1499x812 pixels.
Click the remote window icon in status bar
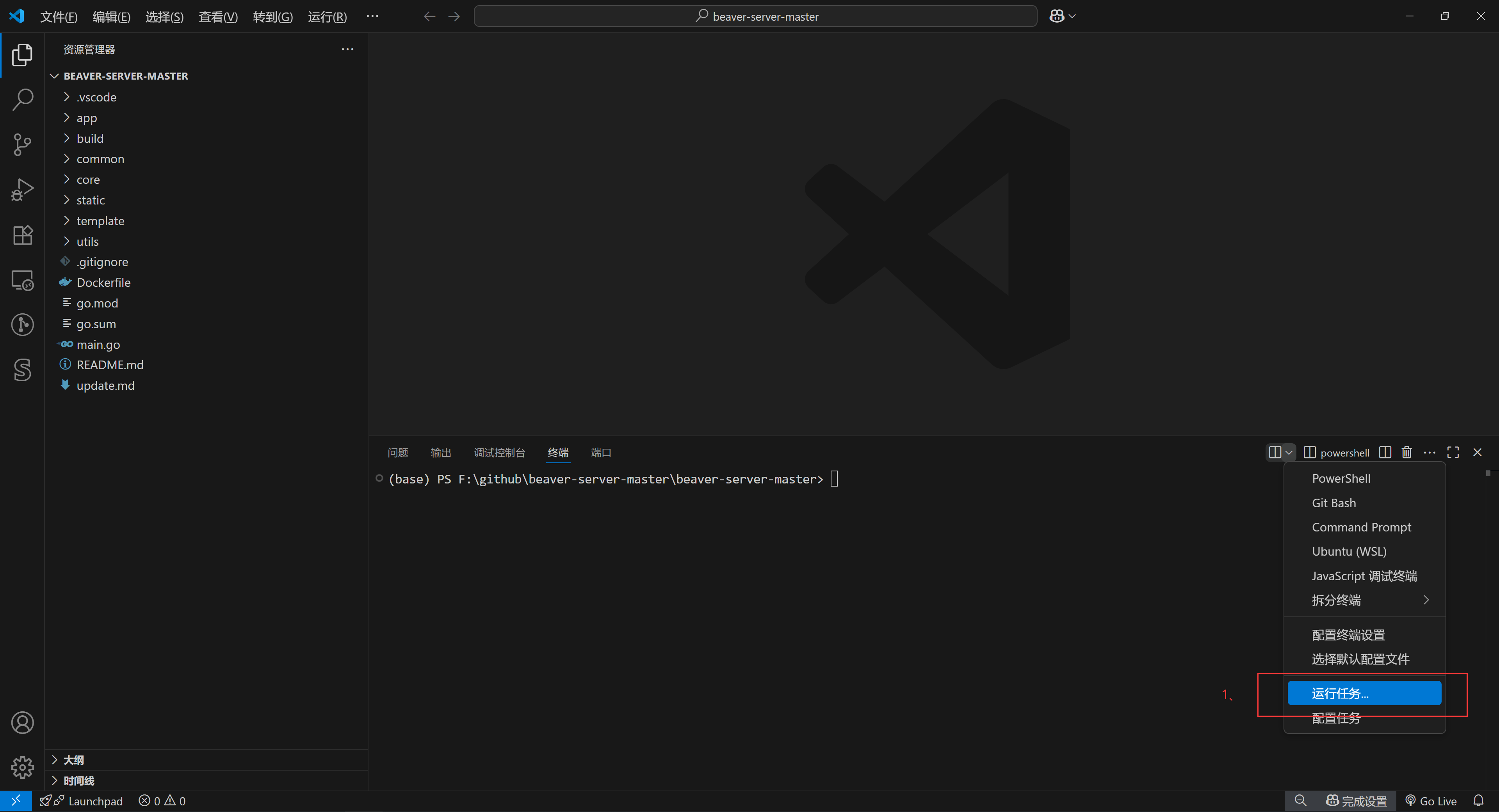coord(16,801)
